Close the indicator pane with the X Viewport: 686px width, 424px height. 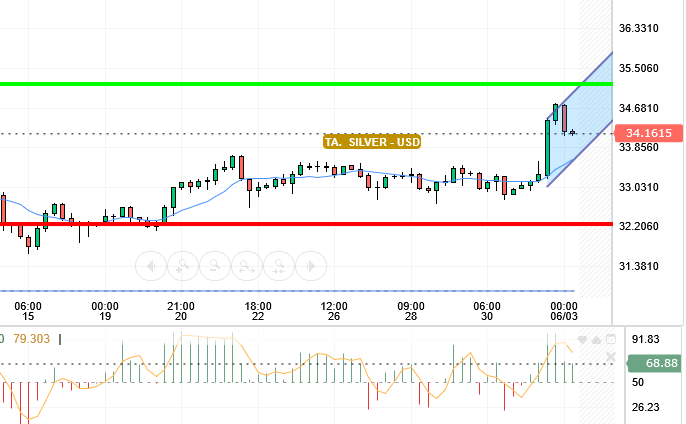click(611, 357)
